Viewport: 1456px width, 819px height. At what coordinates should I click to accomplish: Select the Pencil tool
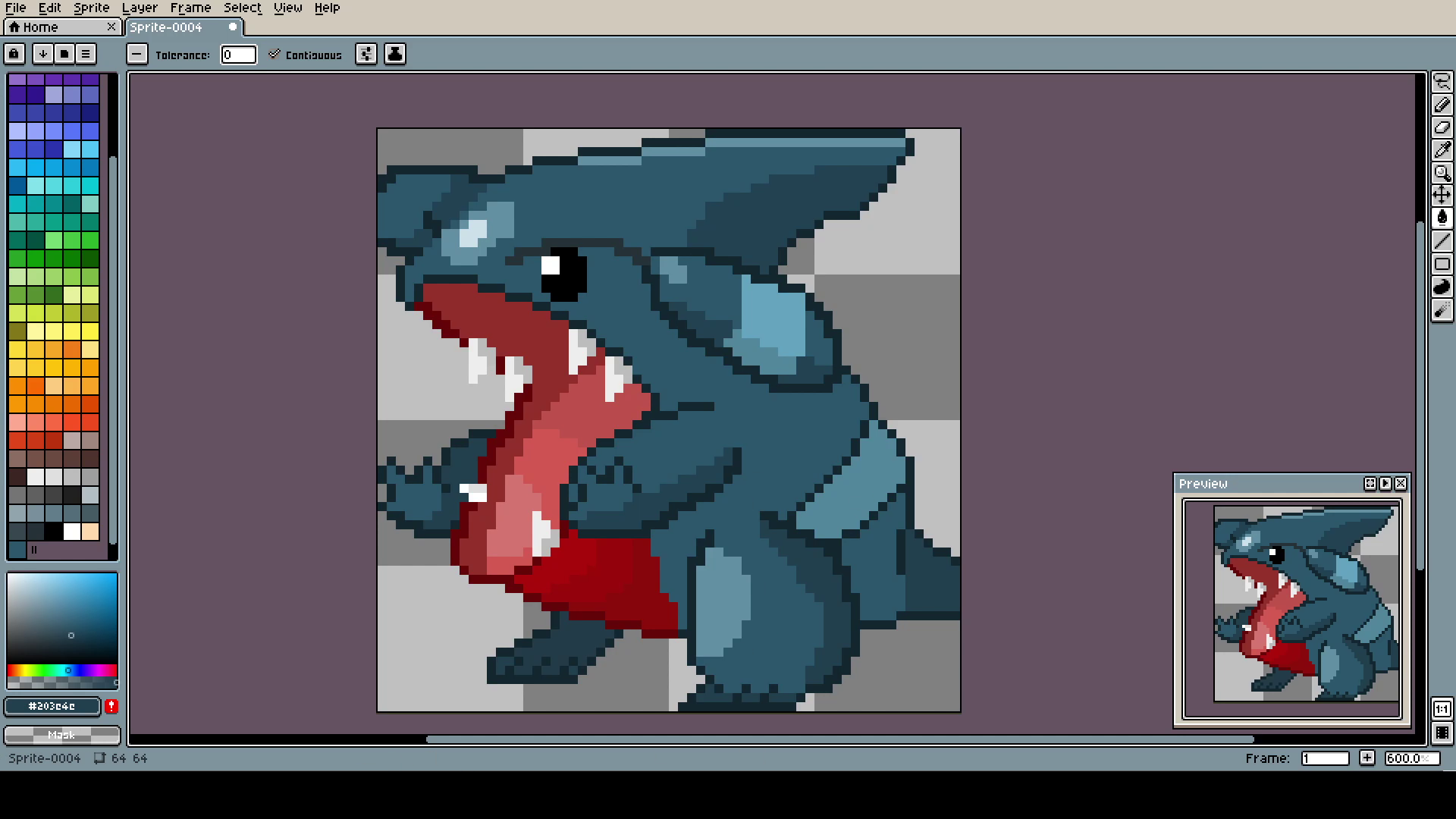click(1442, 105)
